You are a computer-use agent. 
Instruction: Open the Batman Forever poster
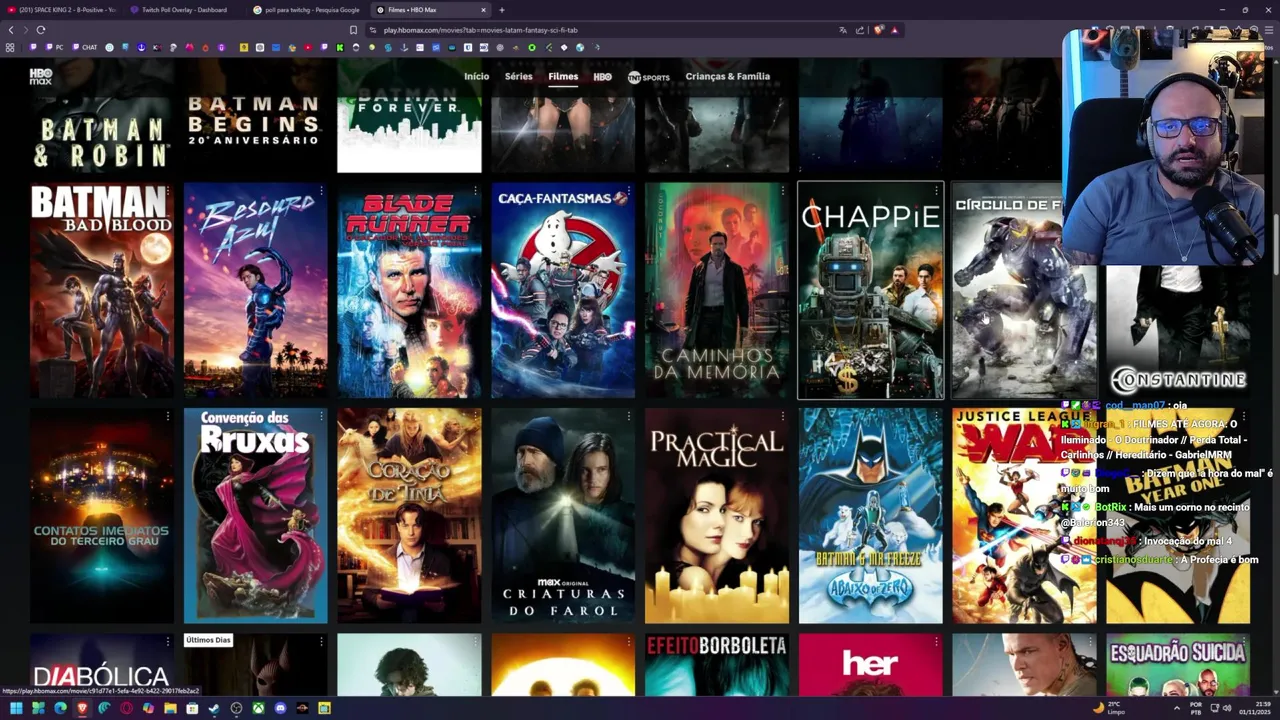click(x=409, y=115)
